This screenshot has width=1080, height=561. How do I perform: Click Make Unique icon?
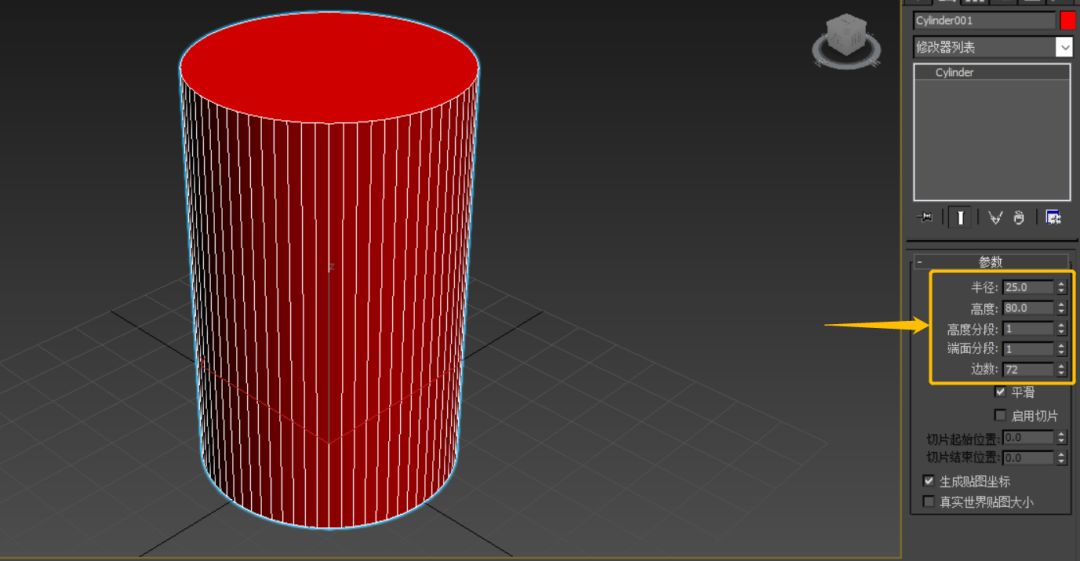point(995,218)
